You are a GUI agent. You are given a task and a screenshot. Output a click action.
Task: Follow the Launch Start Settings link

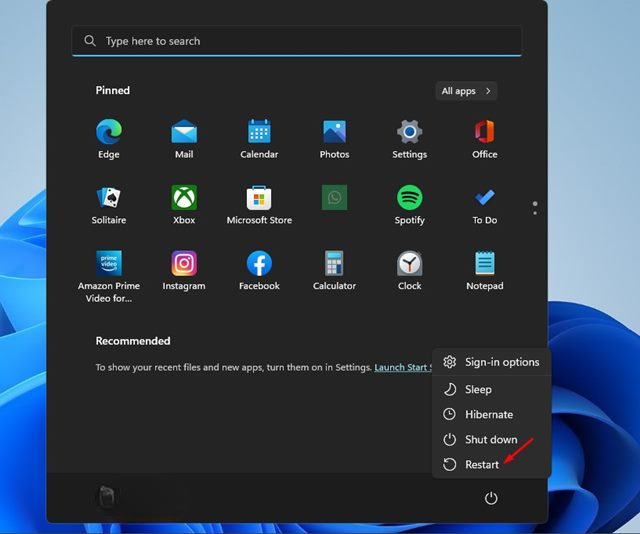403,367
